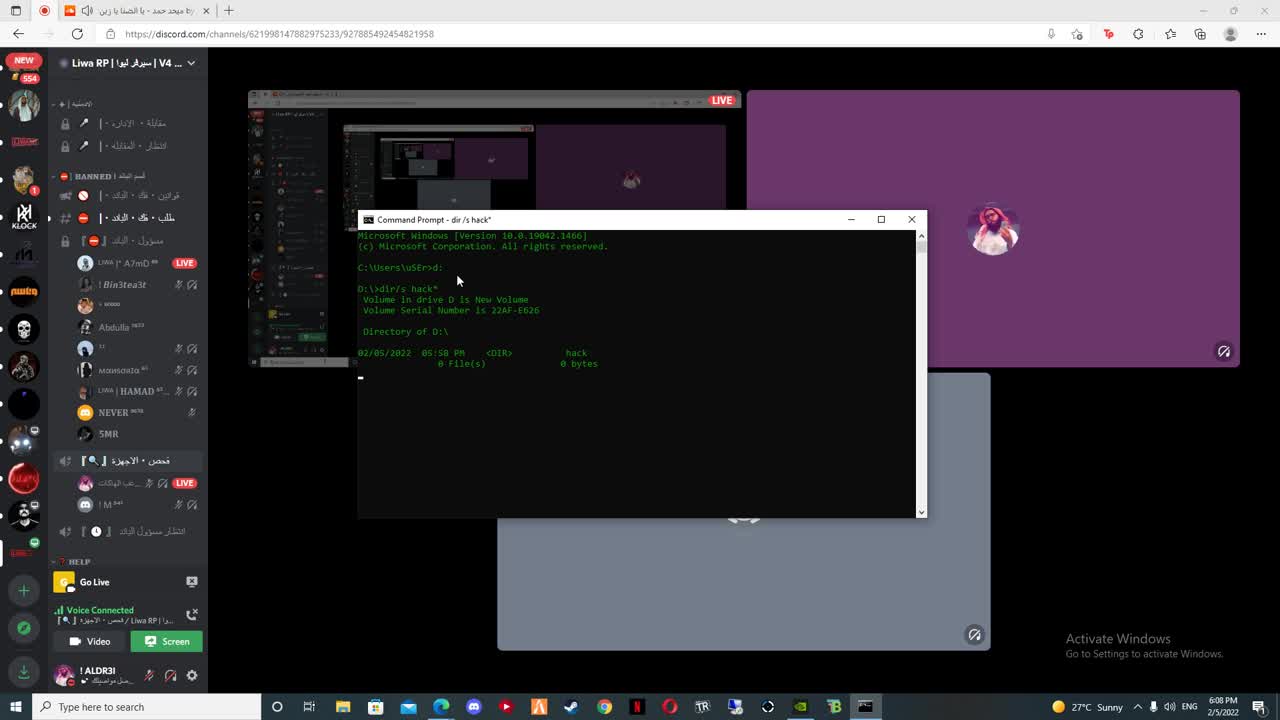The height and width of the screenshot is (720, 1280).
Task: Open the browser tab actions menu
Action: click(15, 11)
